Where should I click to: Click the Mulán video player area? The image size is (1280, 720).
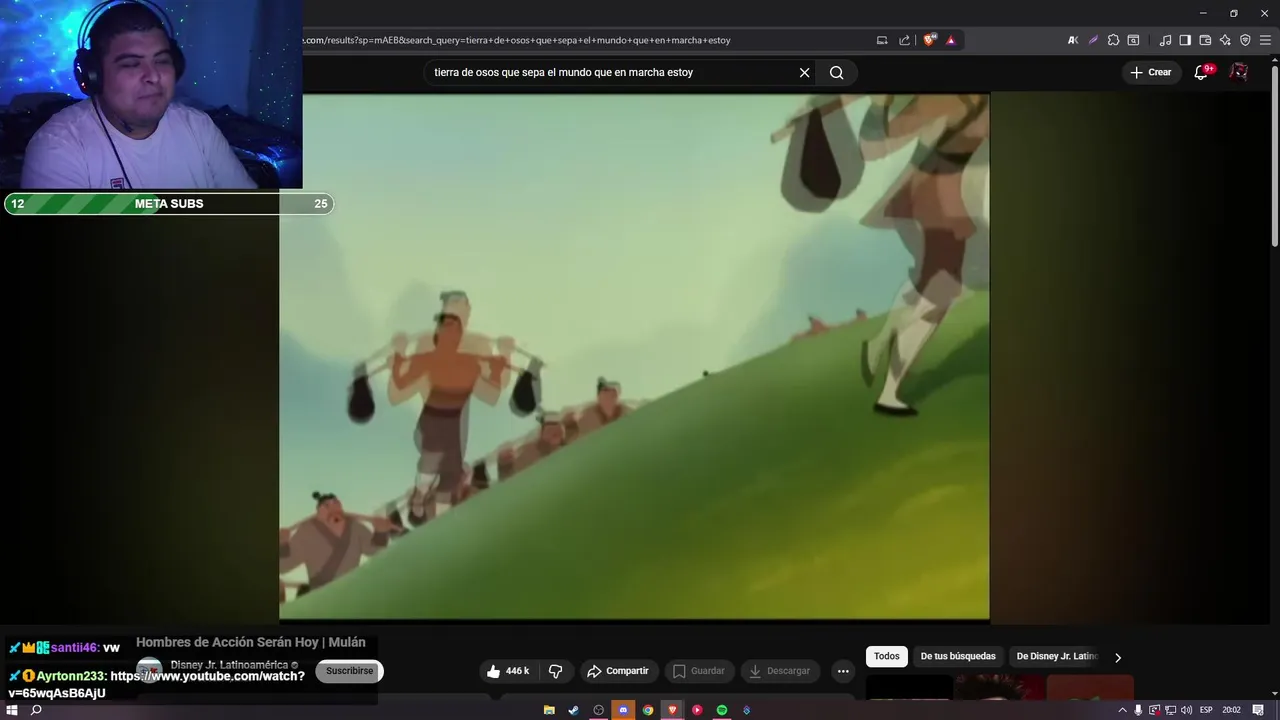coord(634,356)
